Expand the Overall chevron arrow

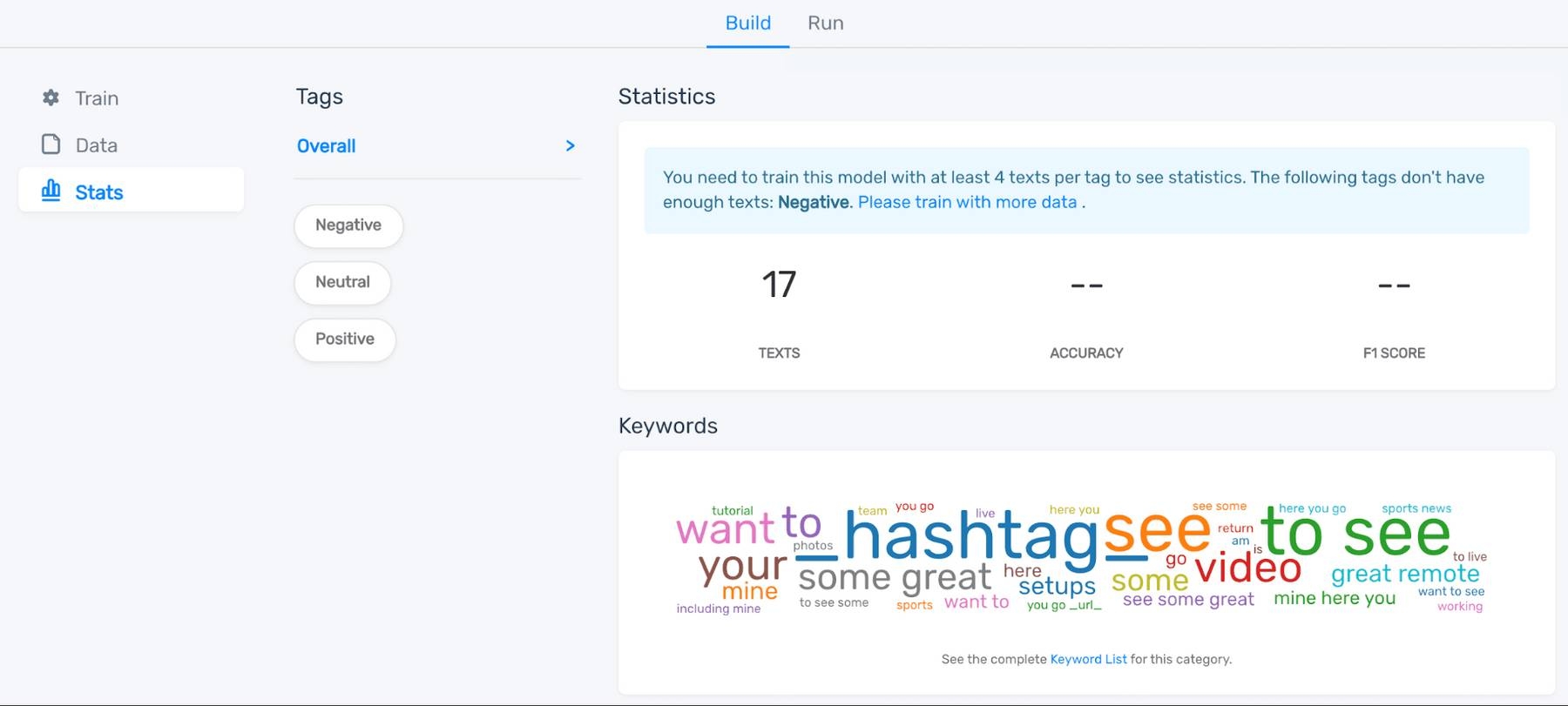pyautogui.click(x=570, y=145)
